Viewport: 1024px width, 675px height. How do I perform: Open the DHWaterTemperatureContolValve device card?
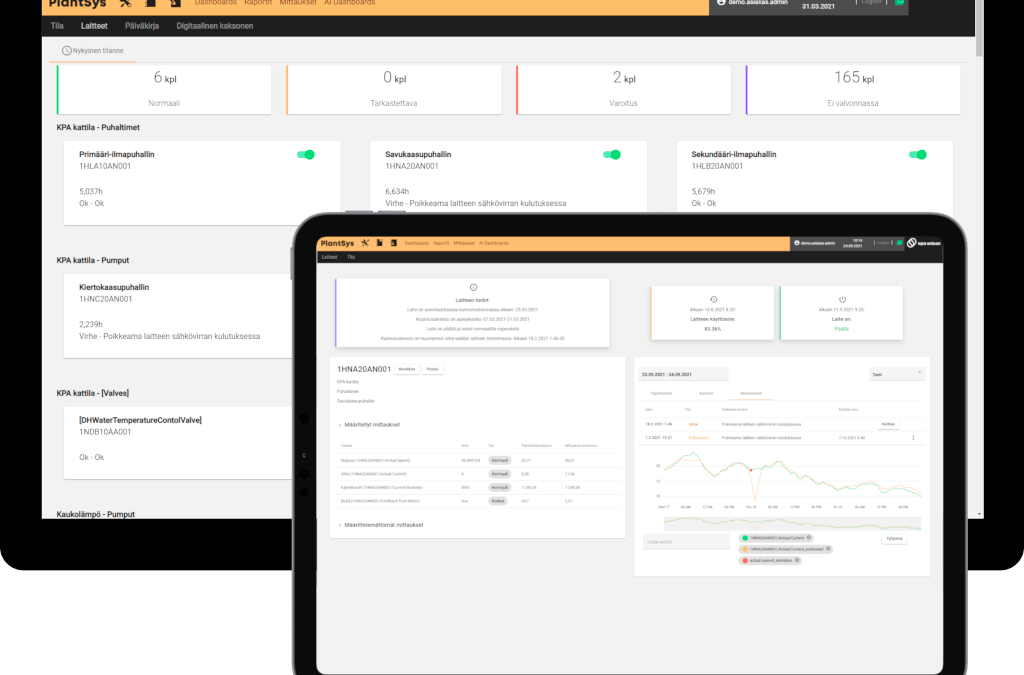point(178,443)
